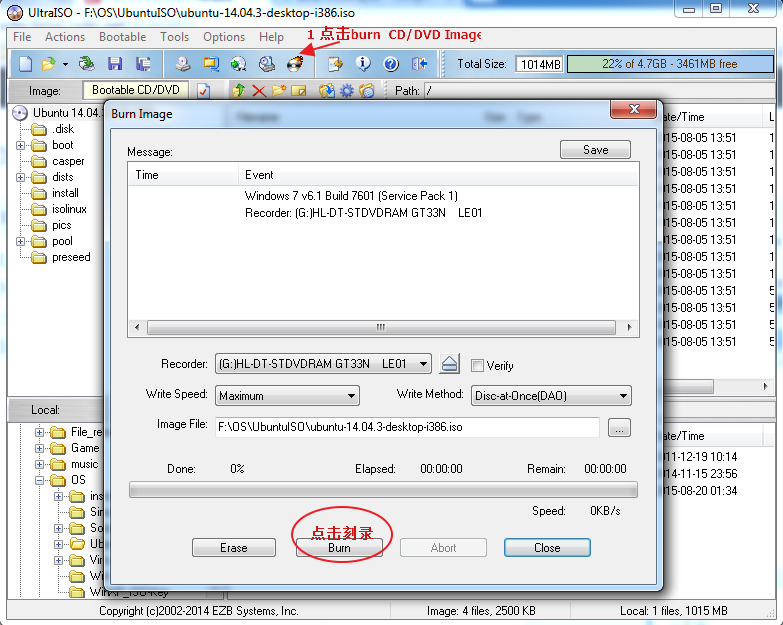The height and width of the screenshot is (625, 783).
Task: Click left arrow of message list scrollbar
Action: tap(137, 327)
